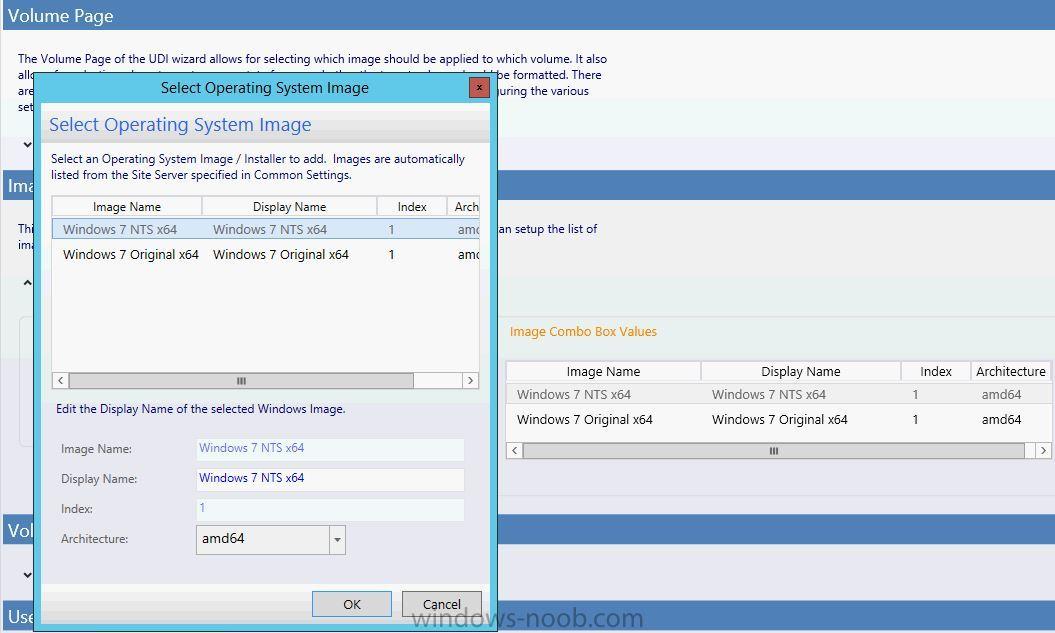Click index 1 of Windows 7 Original x64 in Combo Box Values

coord(915,419)
